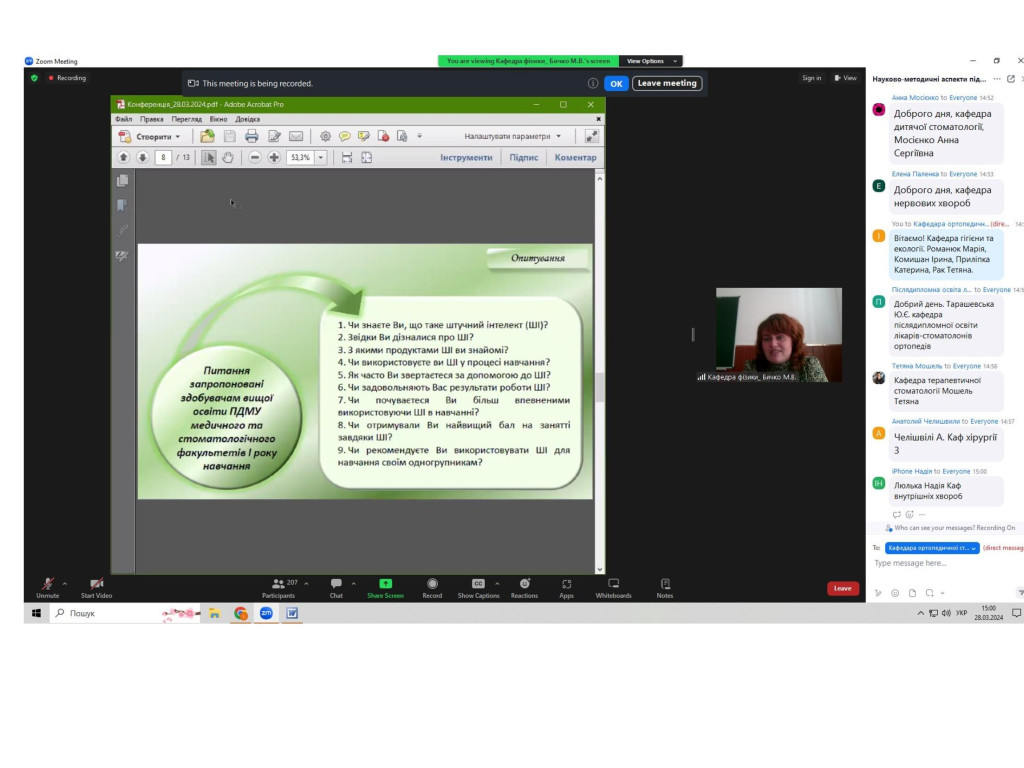Open the Коментар pane in Acrobat

pos(575,157)
